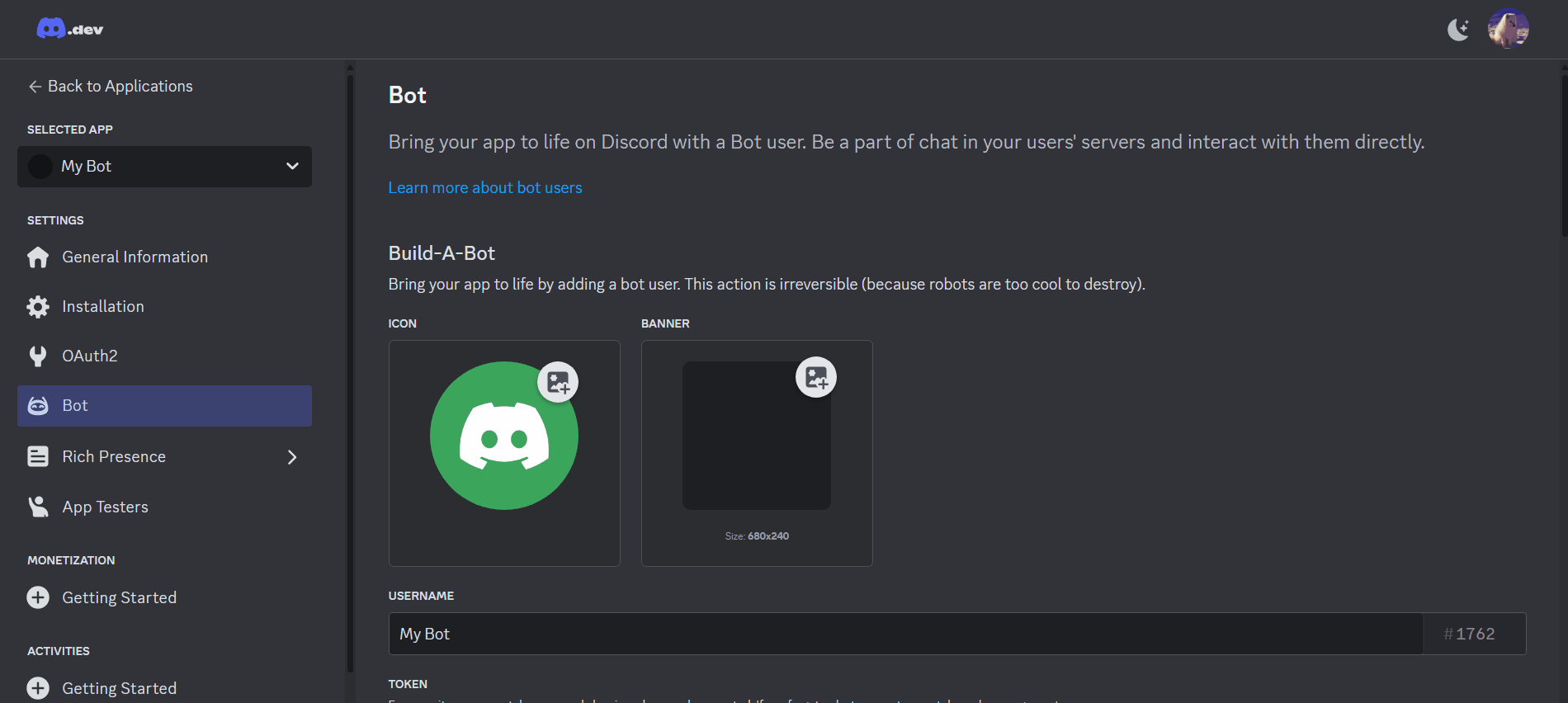The image size is (1568, 703).
Task: Open the My Bot app selector dropdown
Action: coord(164,166)
